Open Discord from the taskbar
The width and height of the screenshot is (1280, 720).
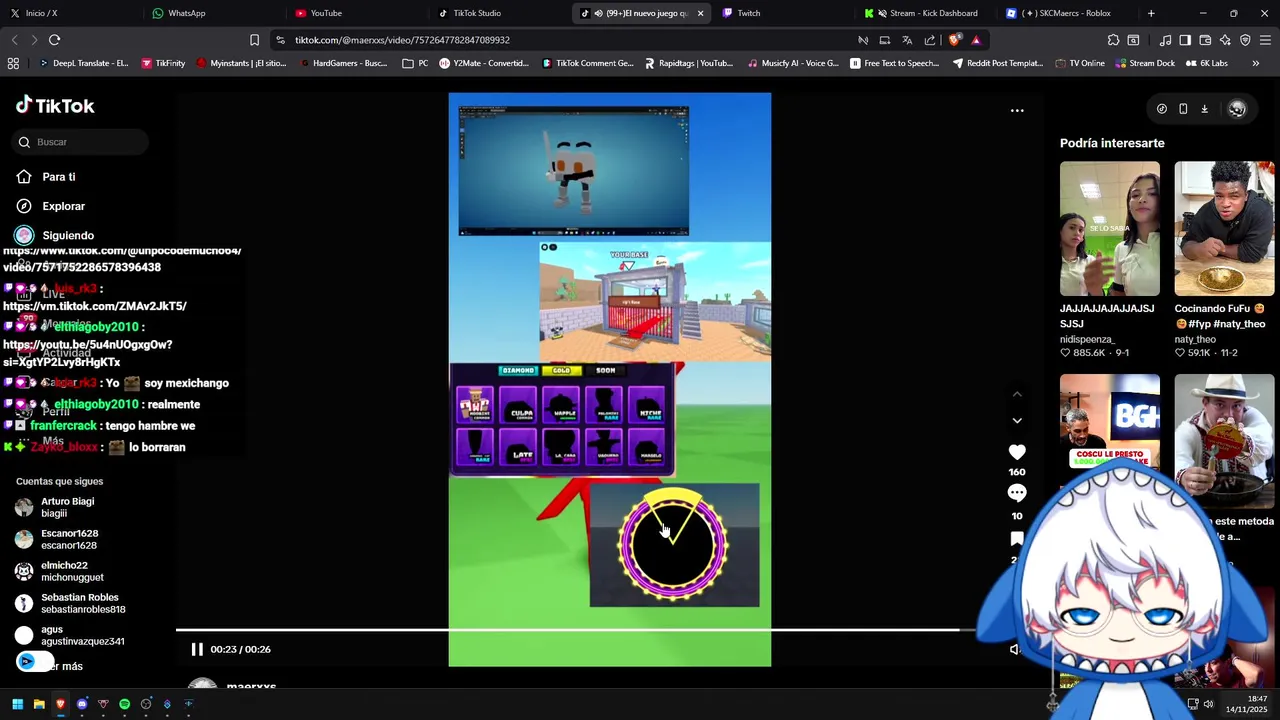click(x=82, y=704)
